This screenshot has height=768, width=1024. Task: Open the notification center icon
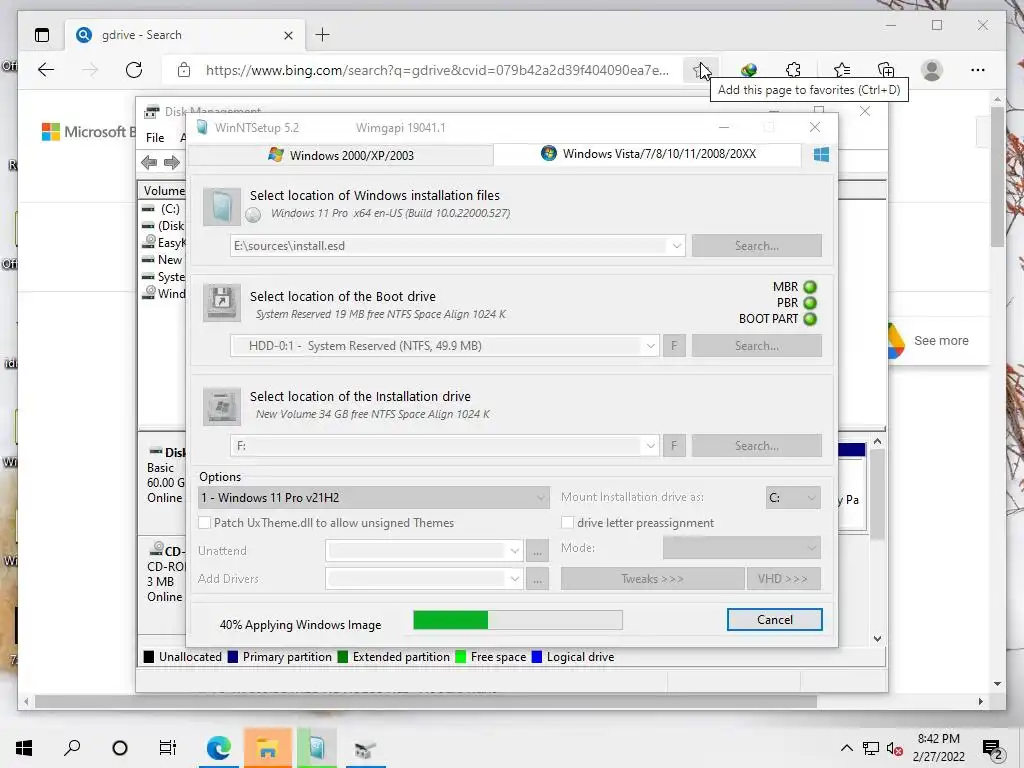tap(992, 748)
